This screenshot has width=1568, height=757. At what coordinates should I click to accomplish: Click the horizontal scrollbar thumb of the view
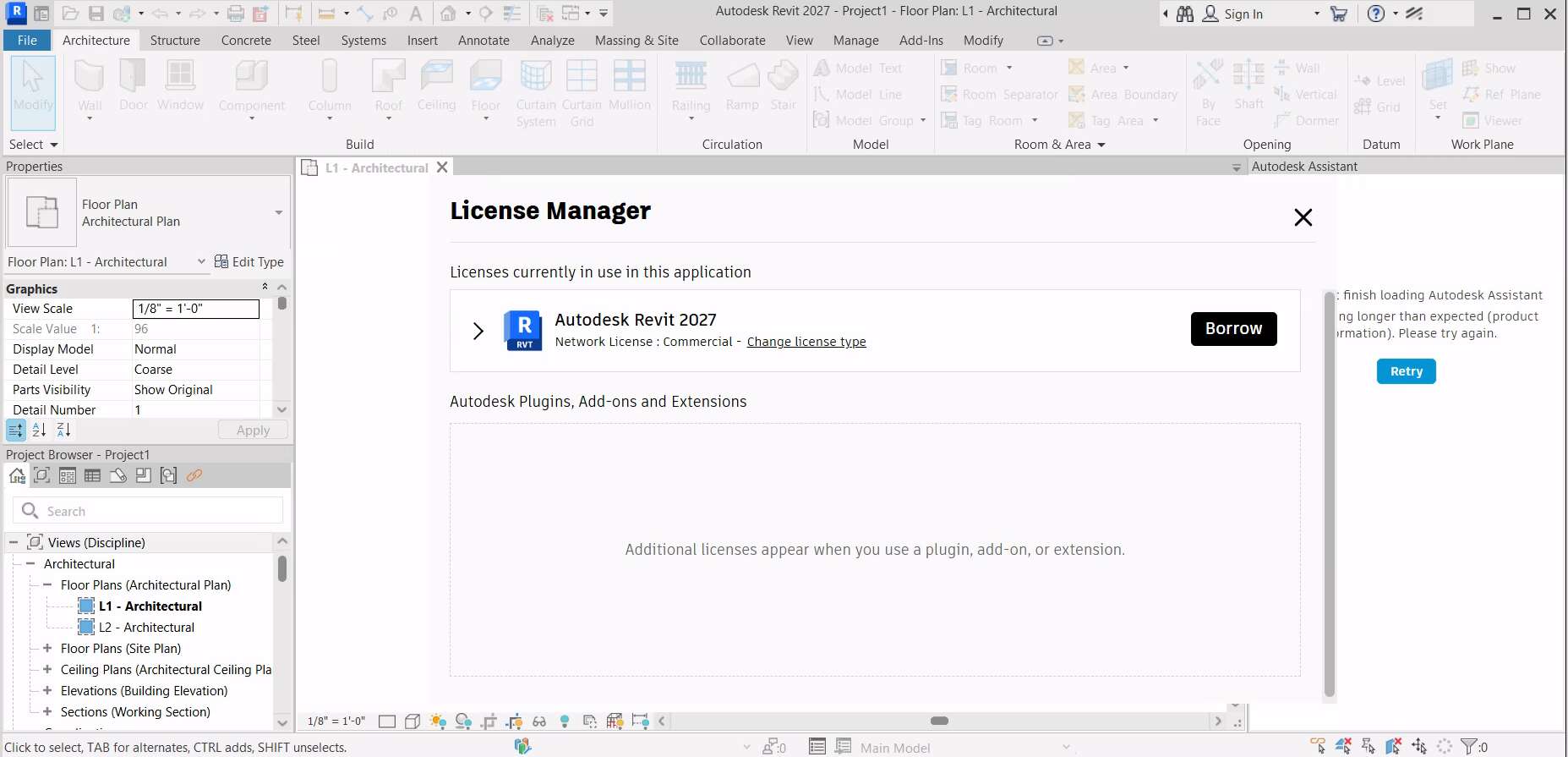click(939, 721)
